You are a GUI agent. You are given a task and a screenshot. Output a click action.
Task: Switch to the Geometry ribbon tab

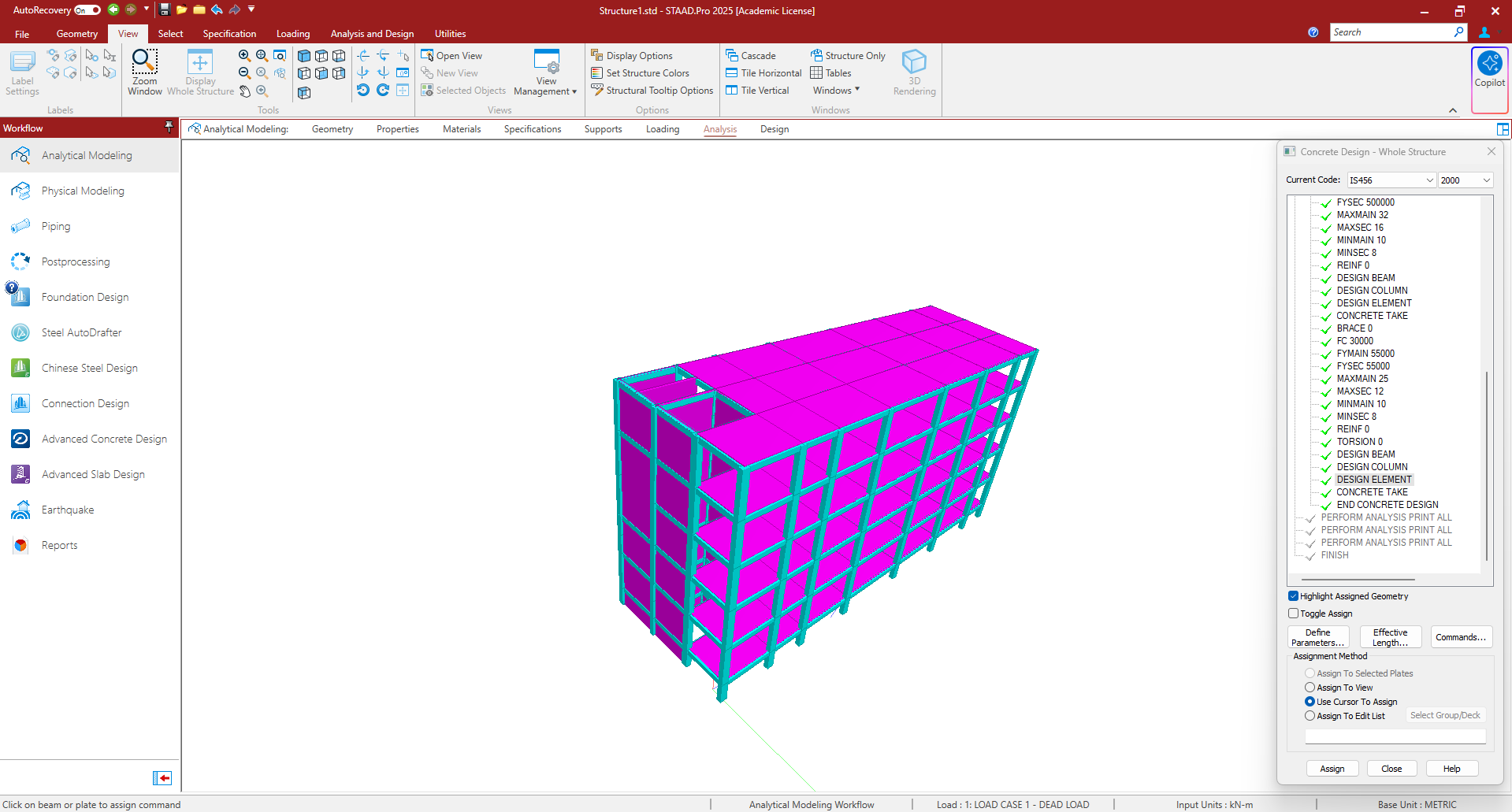77,34
